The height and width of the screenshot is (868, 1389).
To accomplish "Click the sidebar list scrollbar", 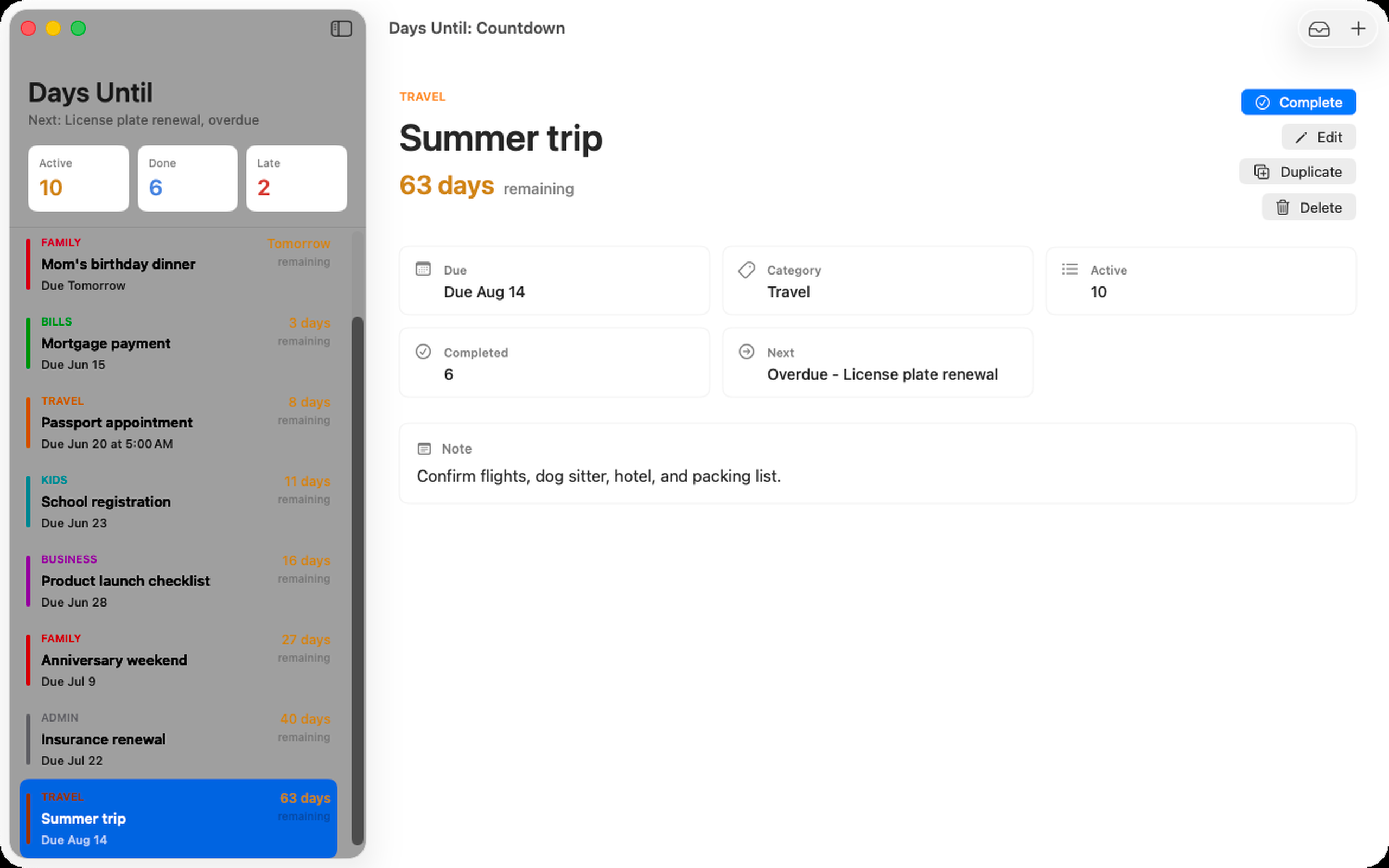I will pyautogui.click(x=357, y=580).
